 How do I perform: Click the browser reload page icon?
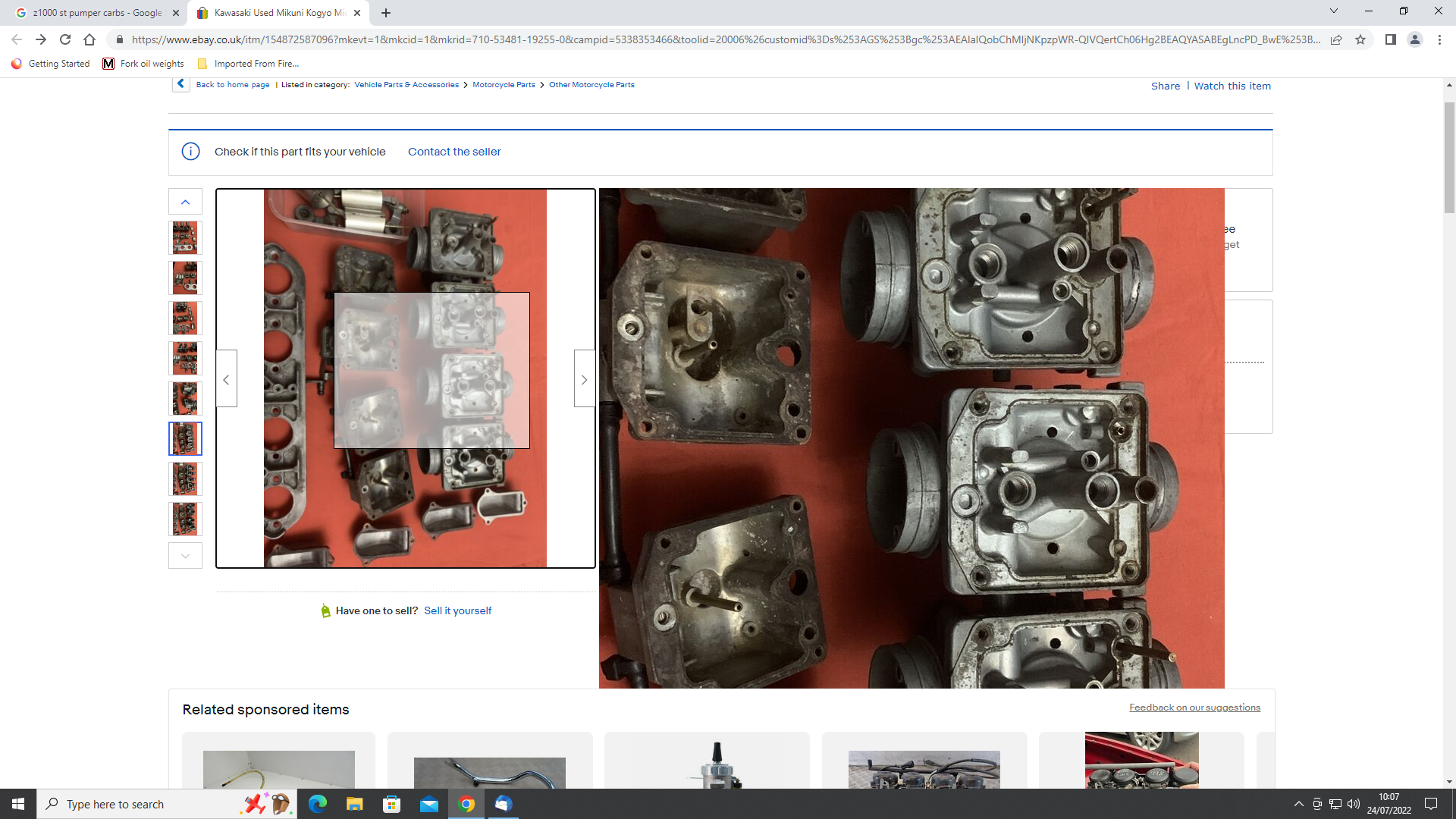pyautogui.click(x=65, y=39)
